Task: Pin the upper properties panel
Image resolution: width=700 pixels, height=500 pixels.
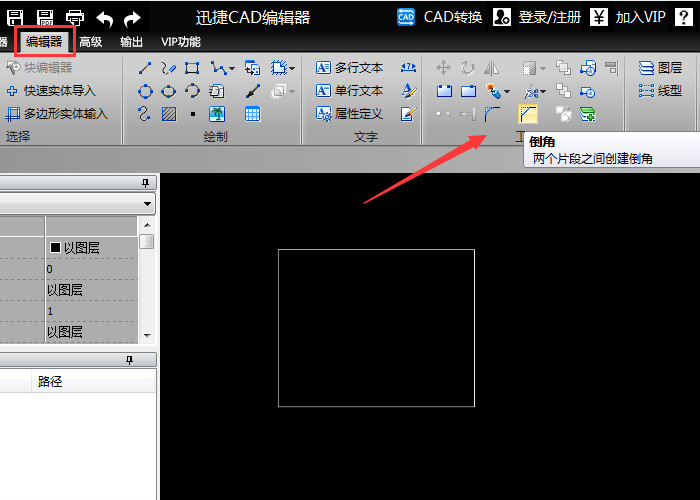Action: (145, 183)
